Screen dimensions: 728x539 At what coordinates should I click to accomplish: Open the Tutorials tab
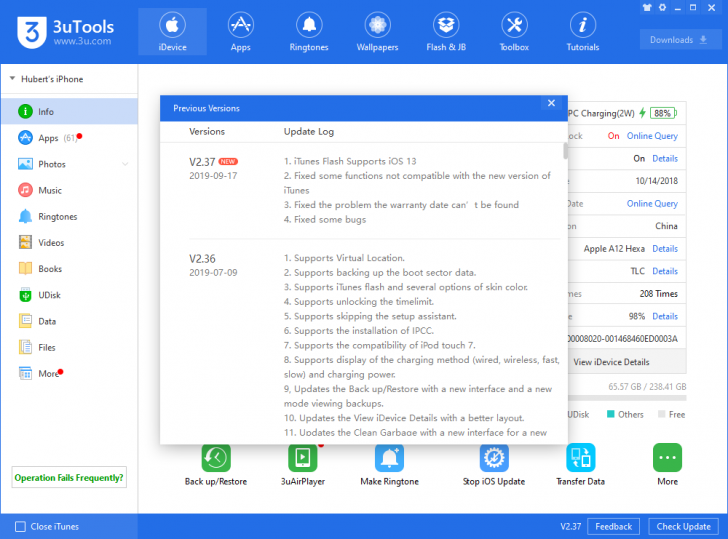(x=582, y=32)
